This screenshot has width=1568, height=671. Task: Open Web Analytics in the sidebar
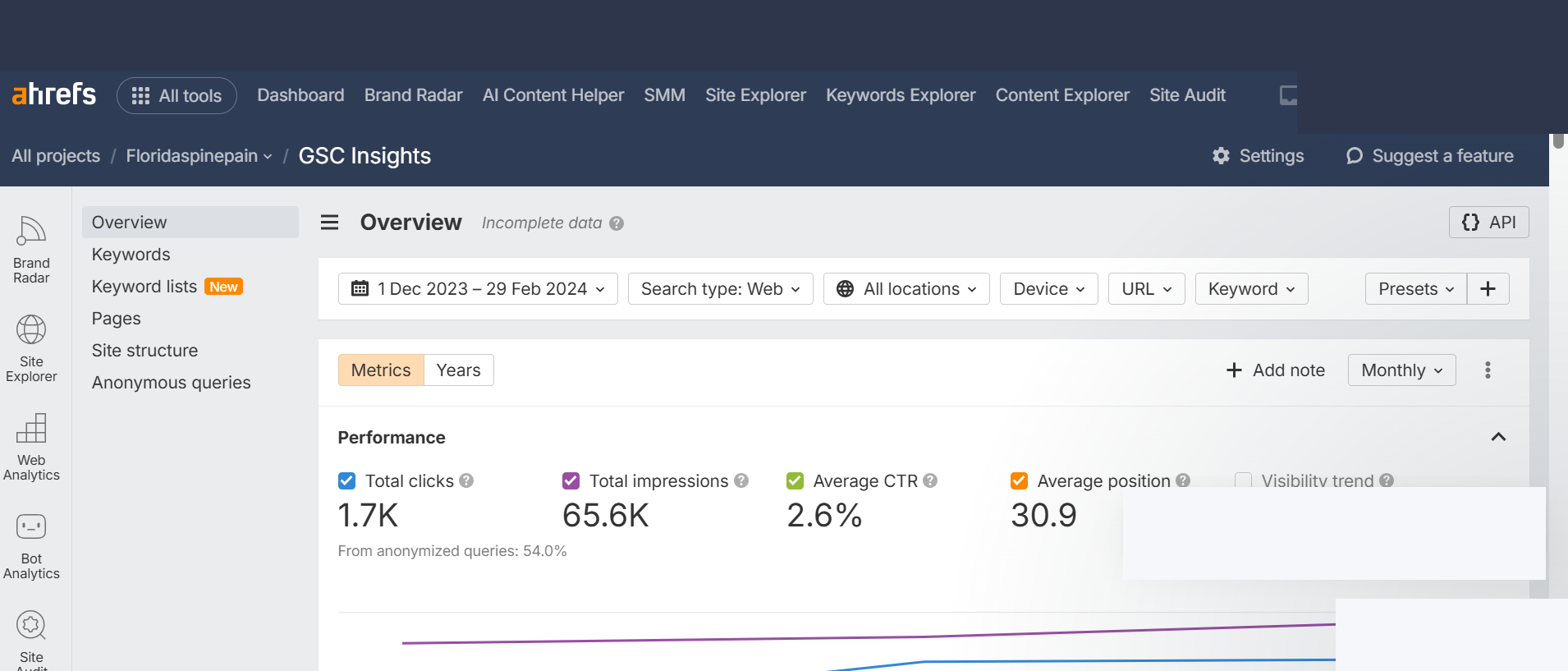coord(31,447)
